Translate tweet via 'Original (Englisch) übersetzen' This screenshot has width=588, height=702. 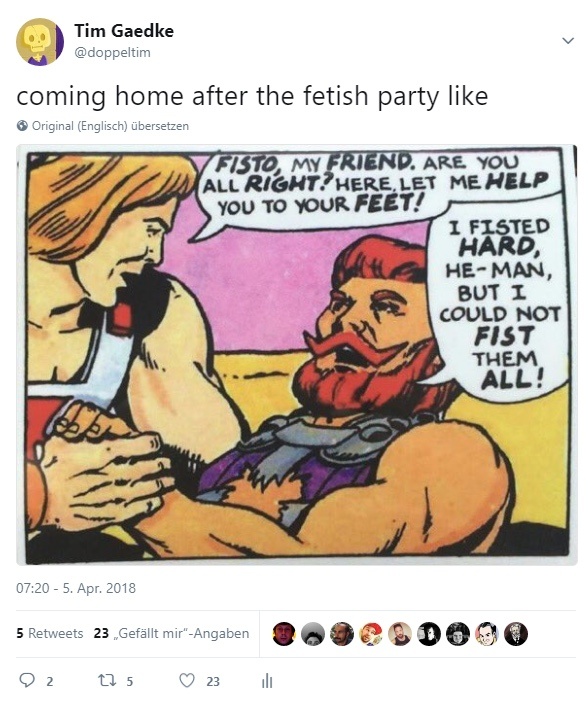(x=110, y=126)
